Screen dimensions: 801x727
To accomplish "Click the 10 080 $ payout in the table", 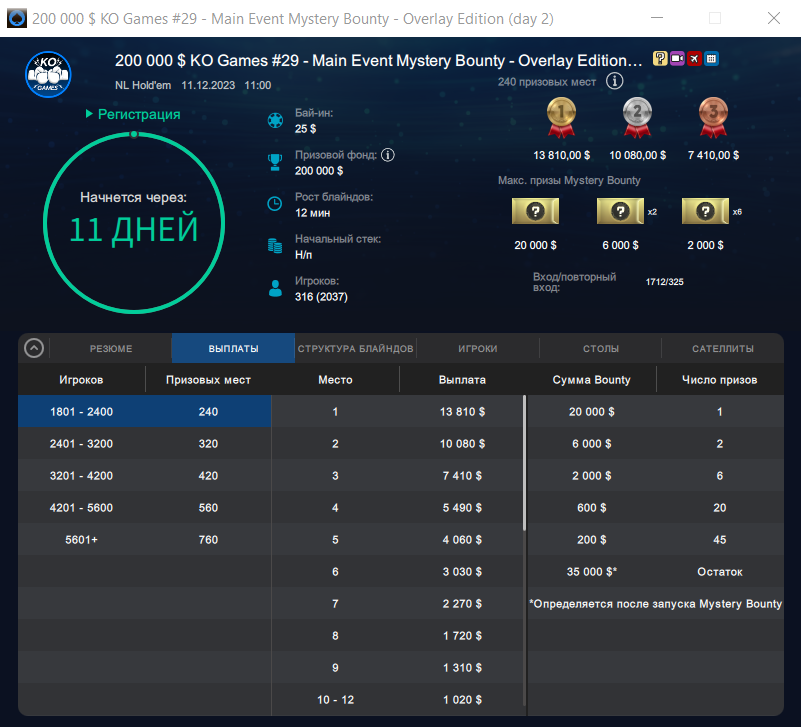I will point(462,443).
